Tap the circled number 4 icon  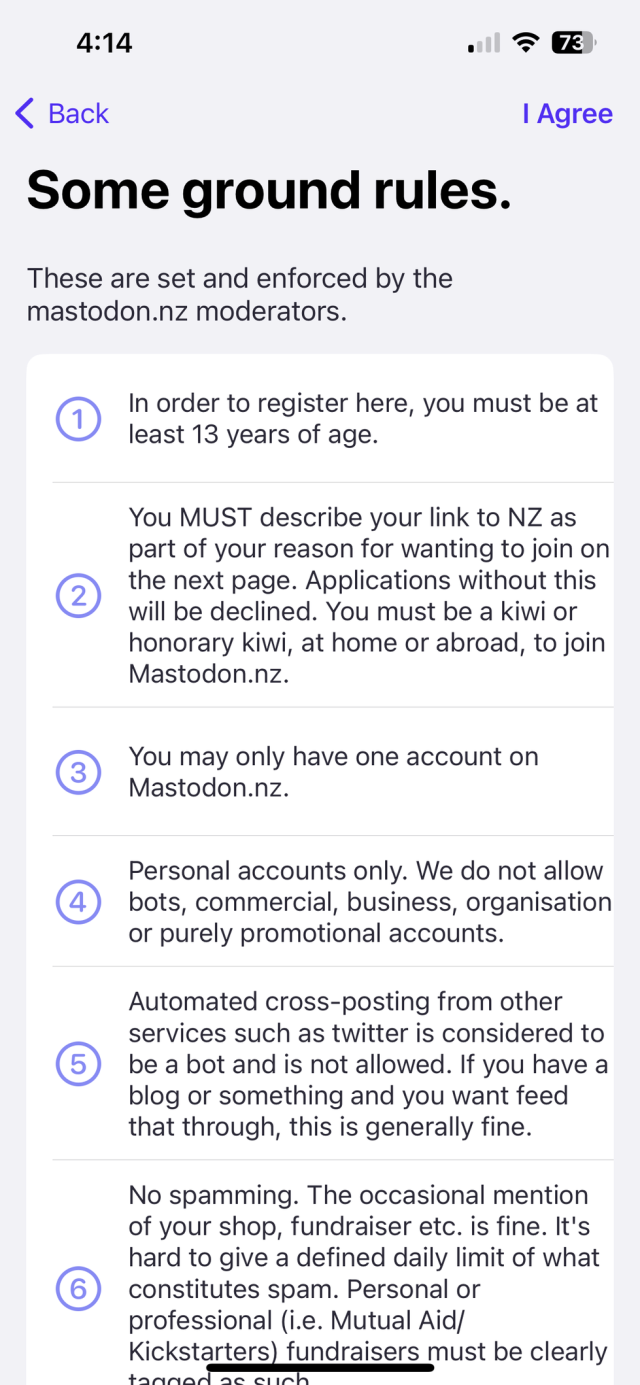[x=77, y=902]
